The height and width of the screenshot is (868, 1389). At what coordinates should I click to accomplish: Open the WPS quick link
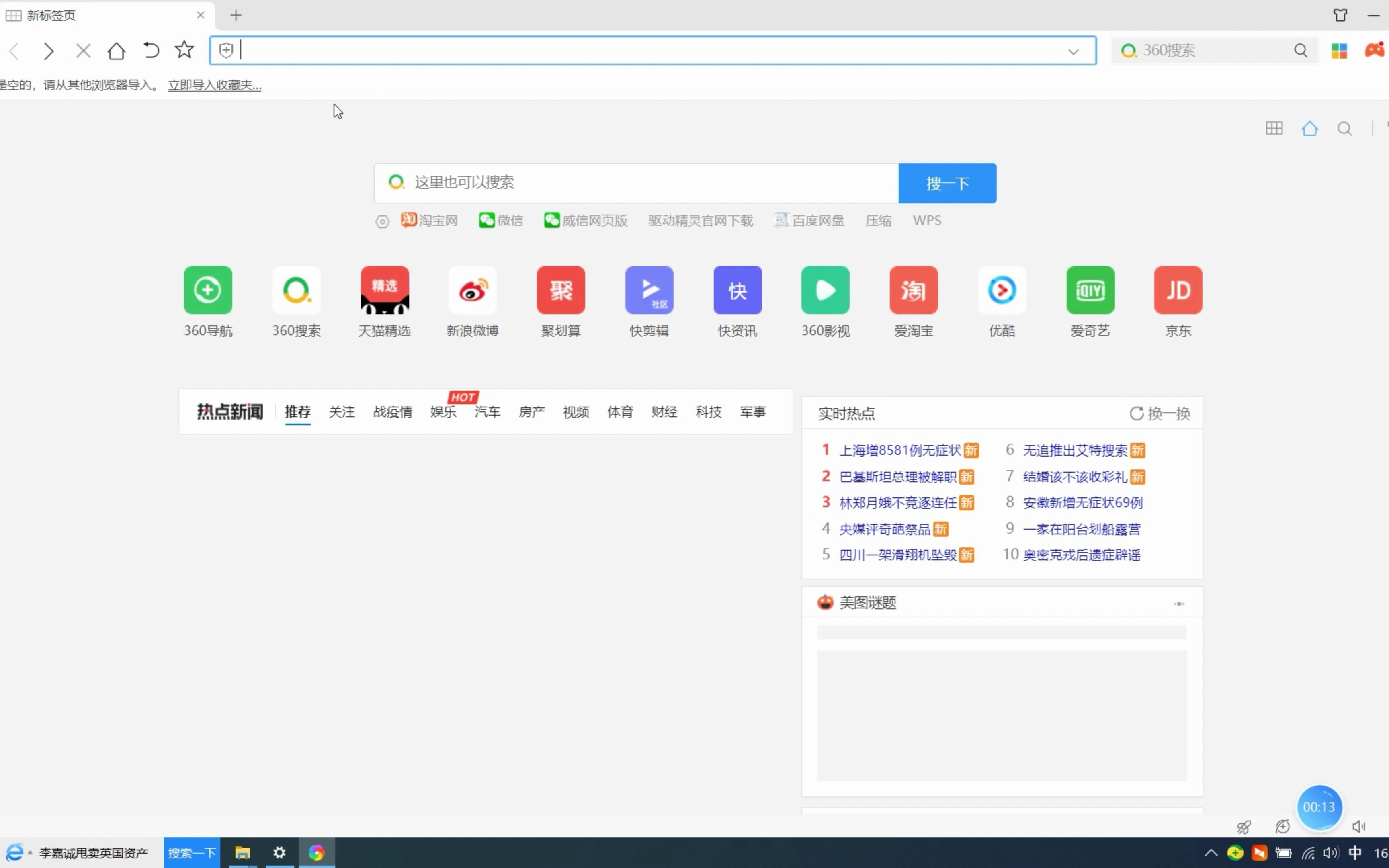(927, 221)
